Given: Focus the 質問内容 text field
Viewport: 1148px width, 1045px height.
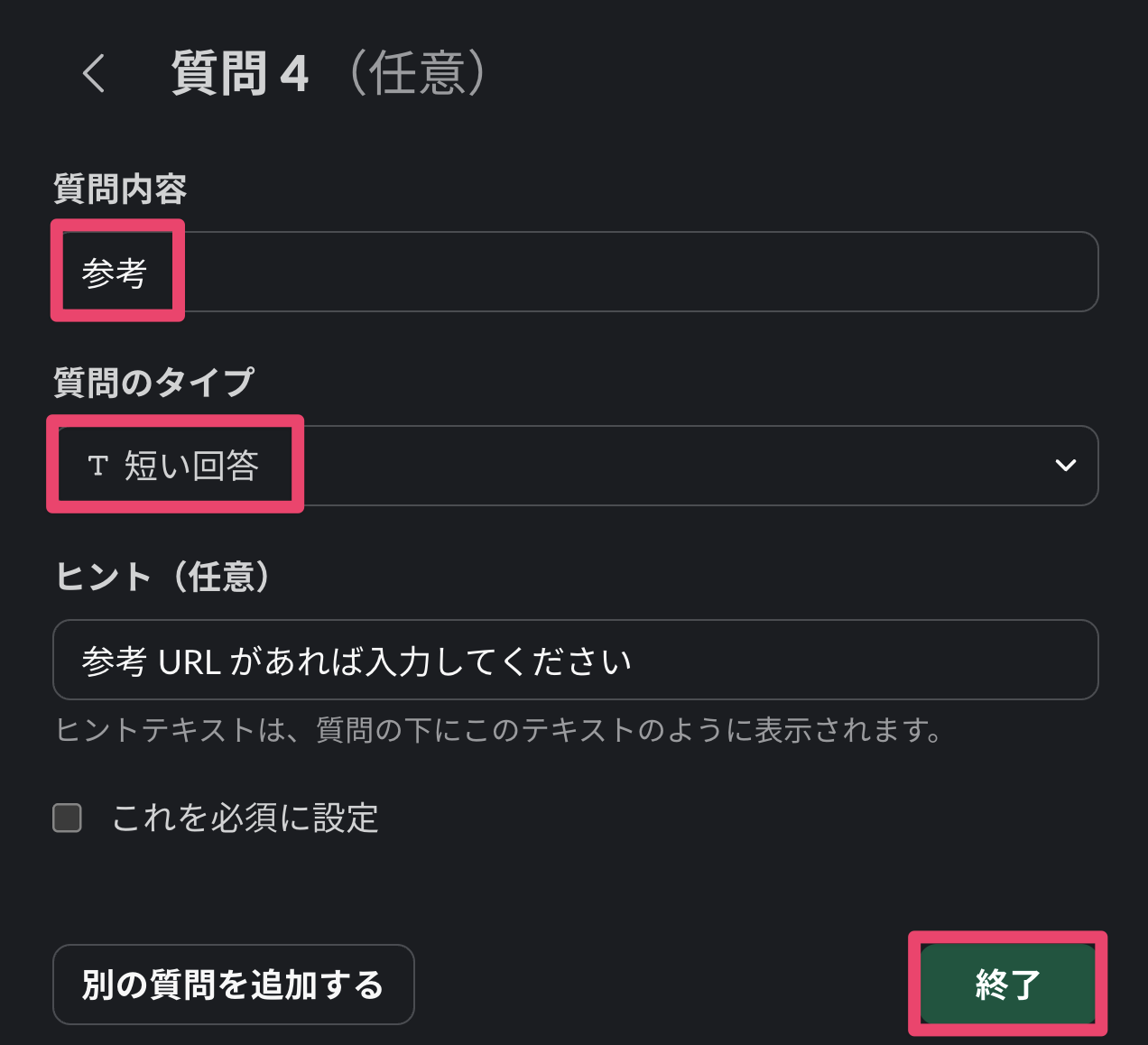Looking at the screenshot, I should (x=576, y=272).
